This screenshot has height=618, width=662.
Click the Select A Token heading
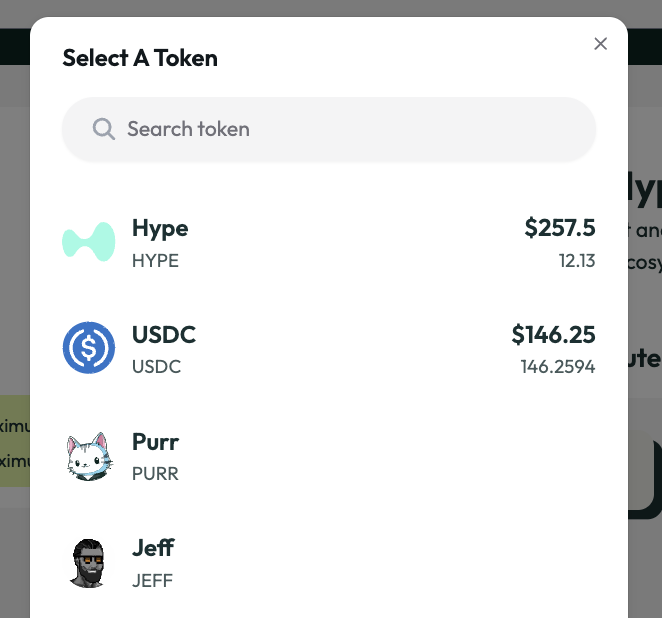point(140,58)
